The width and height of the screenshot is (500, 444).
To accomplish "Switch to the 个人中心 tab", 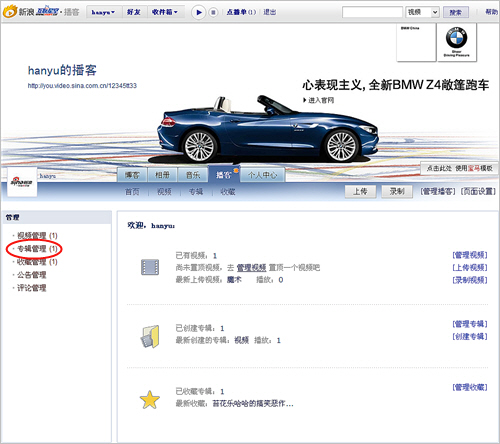I will (x=262, y=175).
